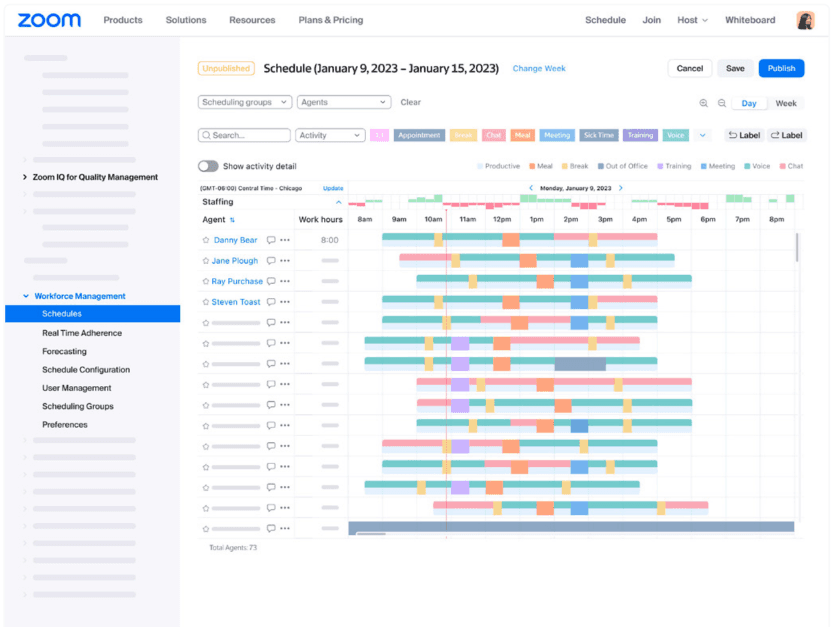The height and width of the screenshot is (627, 835).
Task: Open the user profile avatar
Action: 805,20
